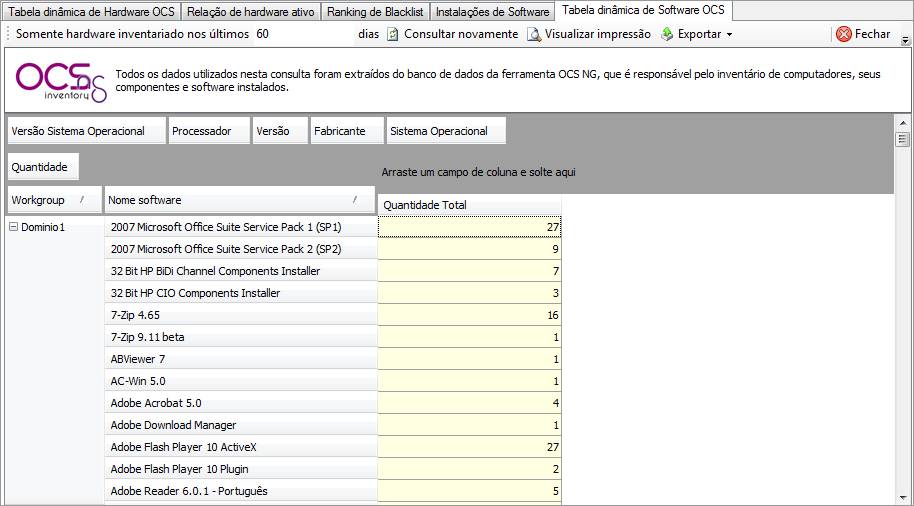Viewport: 914px width, 506px height.
Task: Select row 2007 Microsoft Office Suite Service Pack 1 (SP1)
Action: tap(241, 227)
